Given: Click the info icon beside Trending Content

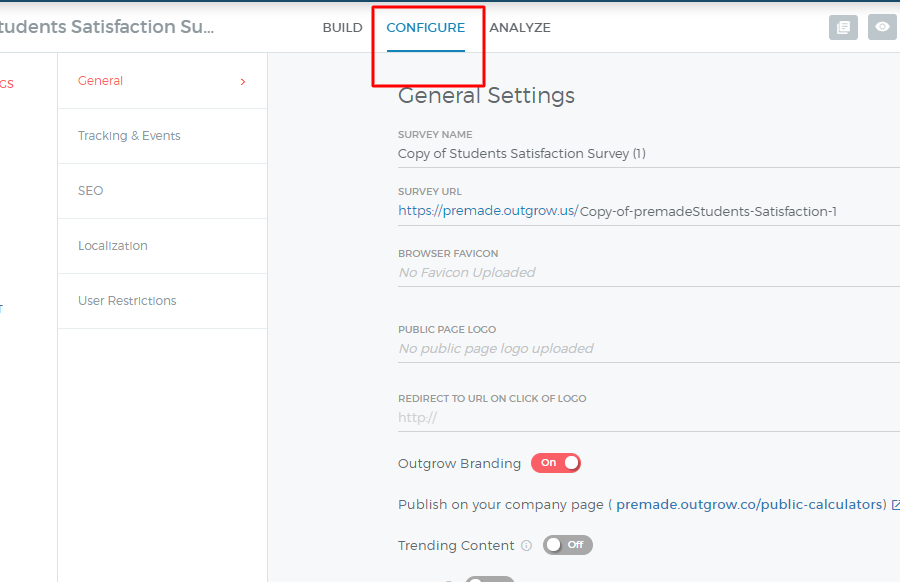Looking at the screenshot, I should [526, 546].
